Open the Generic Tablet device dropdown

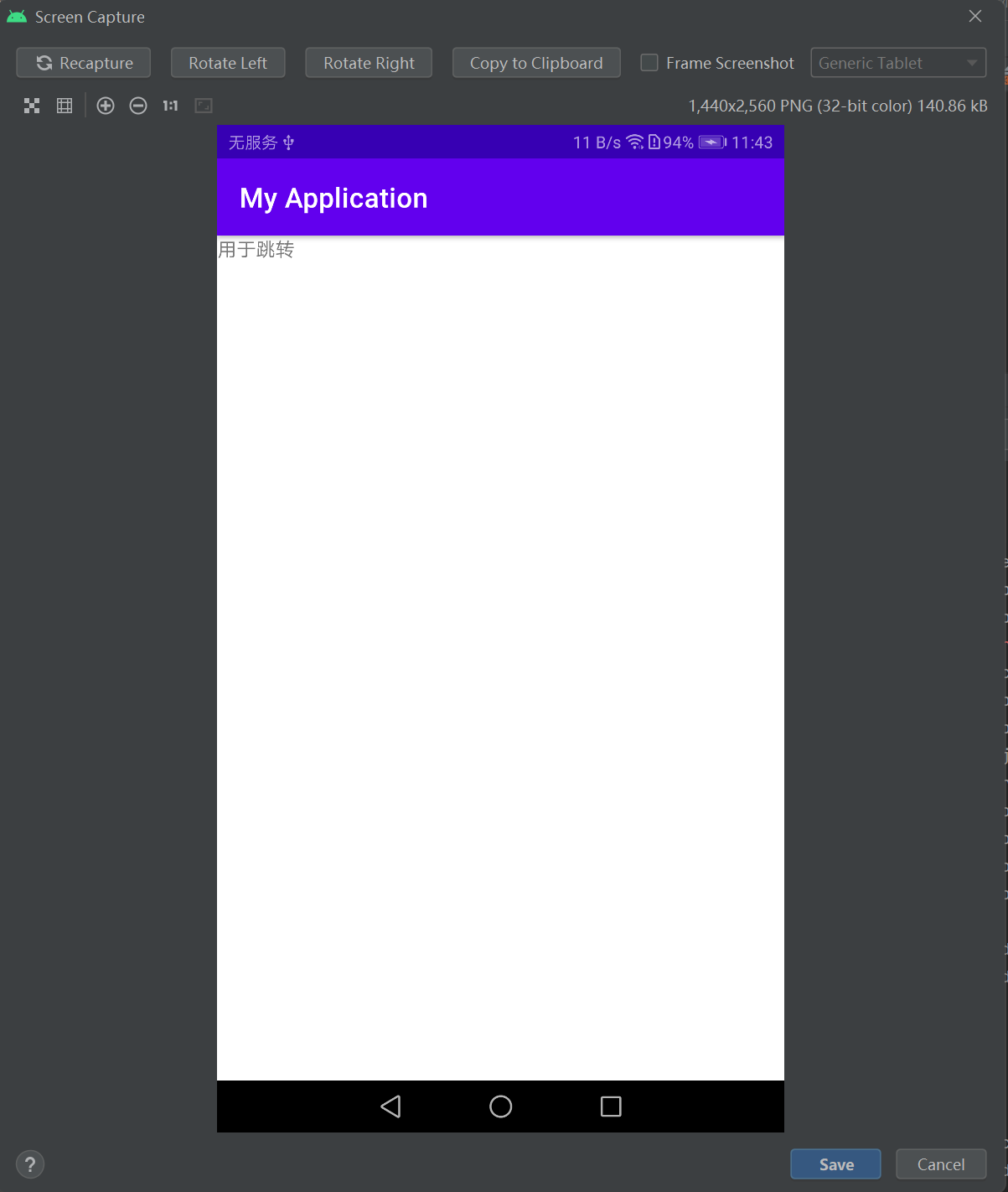[x=898, y=63]
